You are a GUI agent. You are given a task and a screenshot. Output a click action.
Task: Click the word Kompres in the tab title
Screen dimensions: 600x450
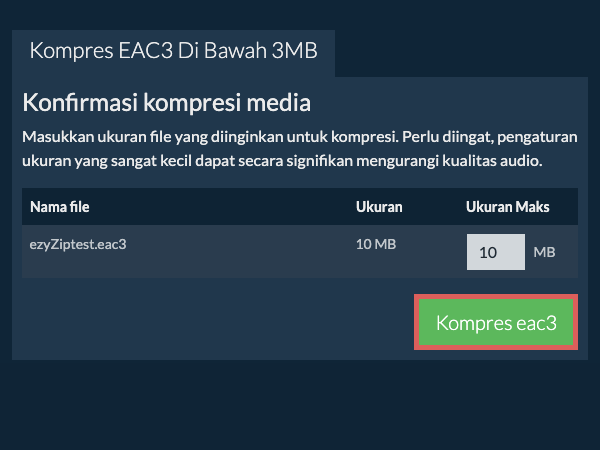63,51
